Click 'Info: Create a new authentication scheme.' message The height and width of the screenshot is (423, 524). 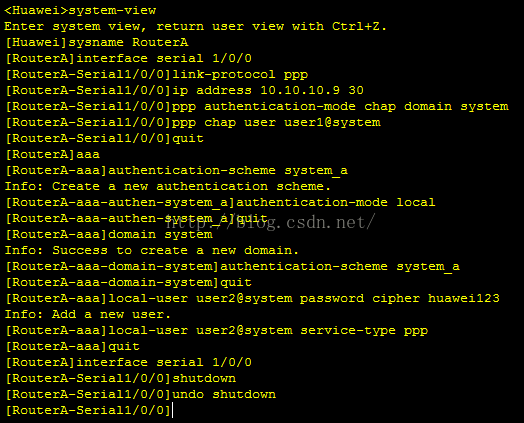[167, 186]
